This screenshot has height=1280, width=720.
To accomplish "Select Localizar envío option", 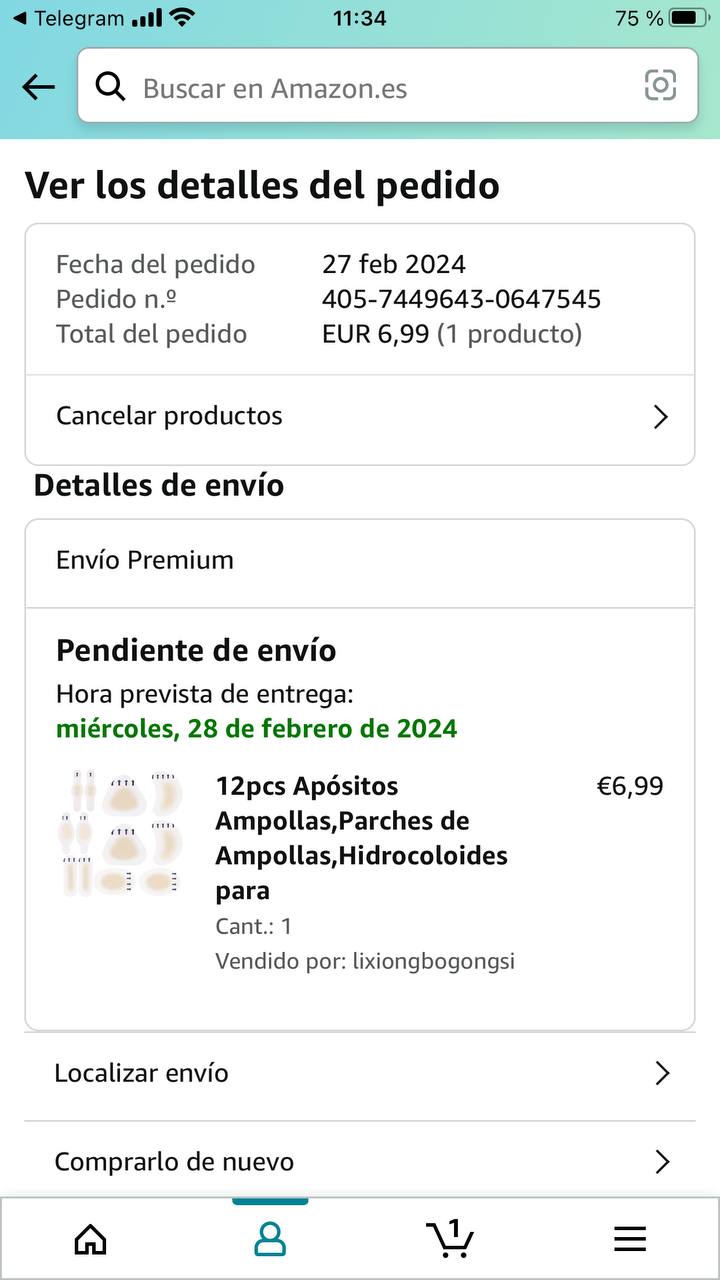I will click(141, 1073).
